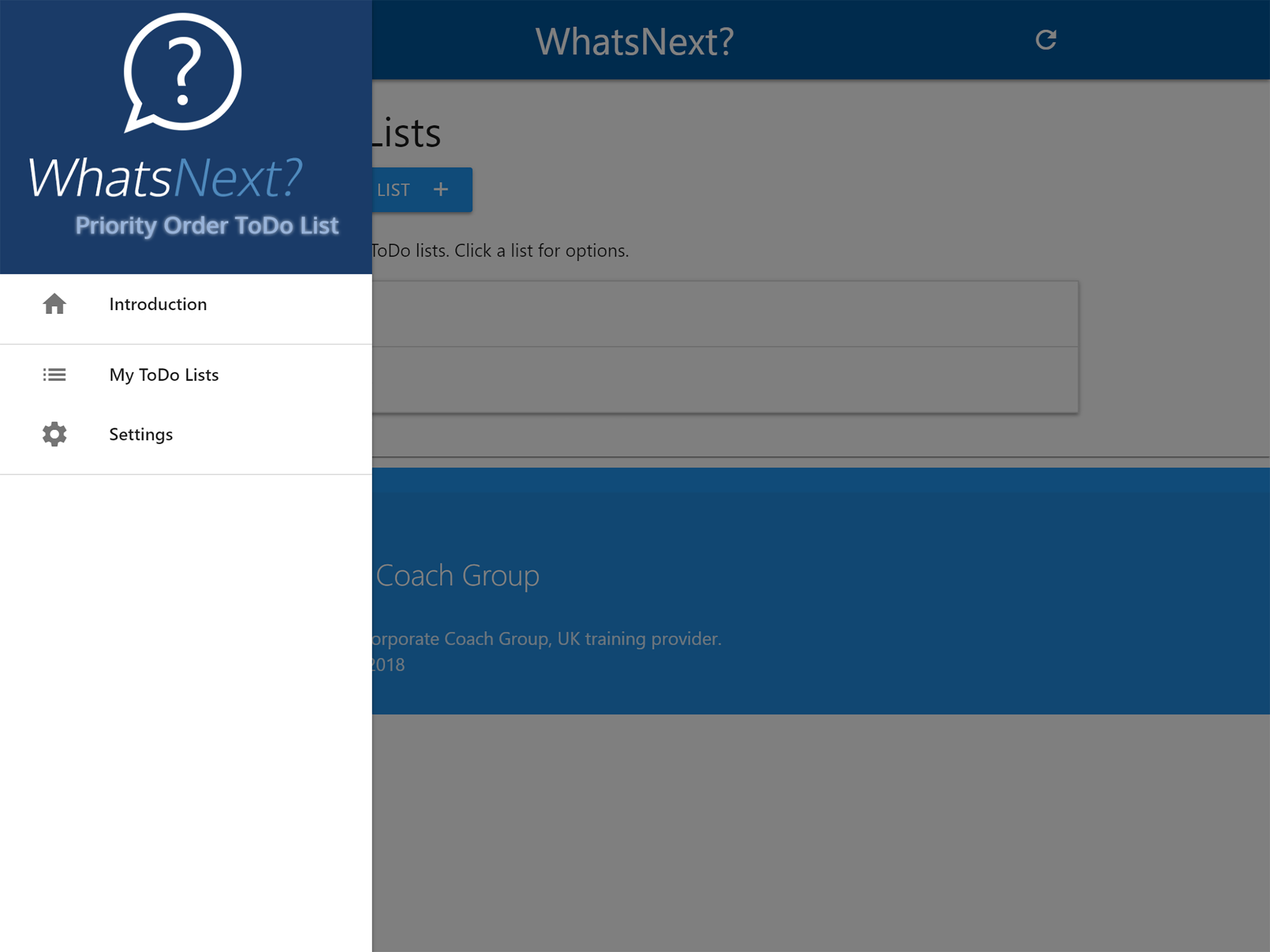
Task: Click the home icon beside Introduction
Action: [54, 304]
